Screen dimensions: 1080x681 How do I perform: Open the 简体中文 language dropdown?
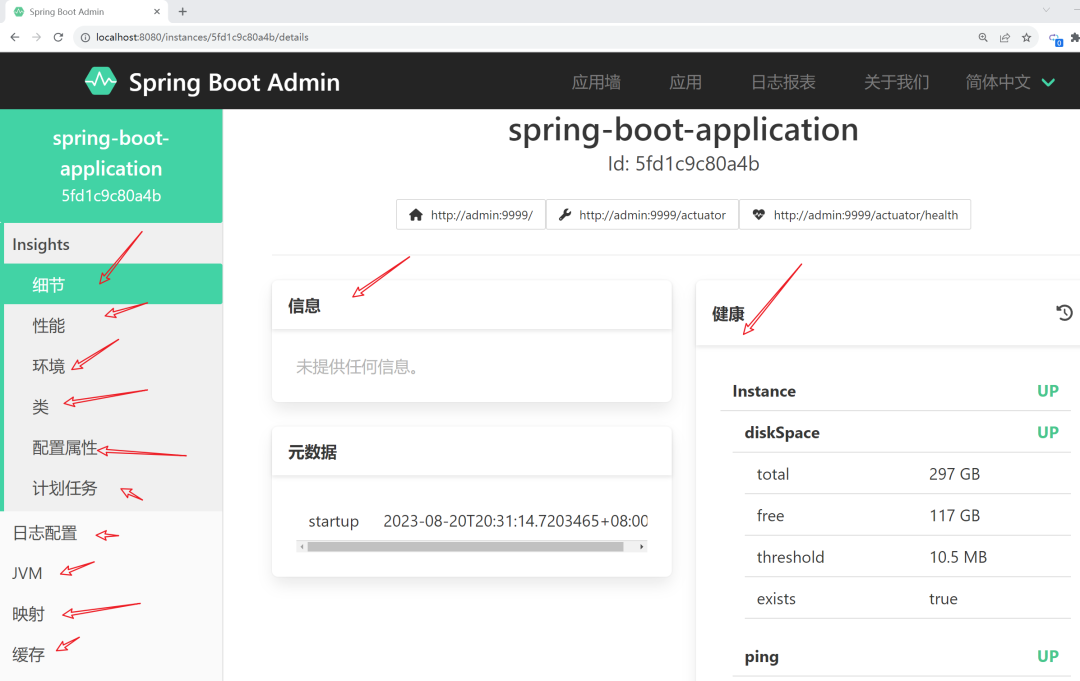[1010, 82]
